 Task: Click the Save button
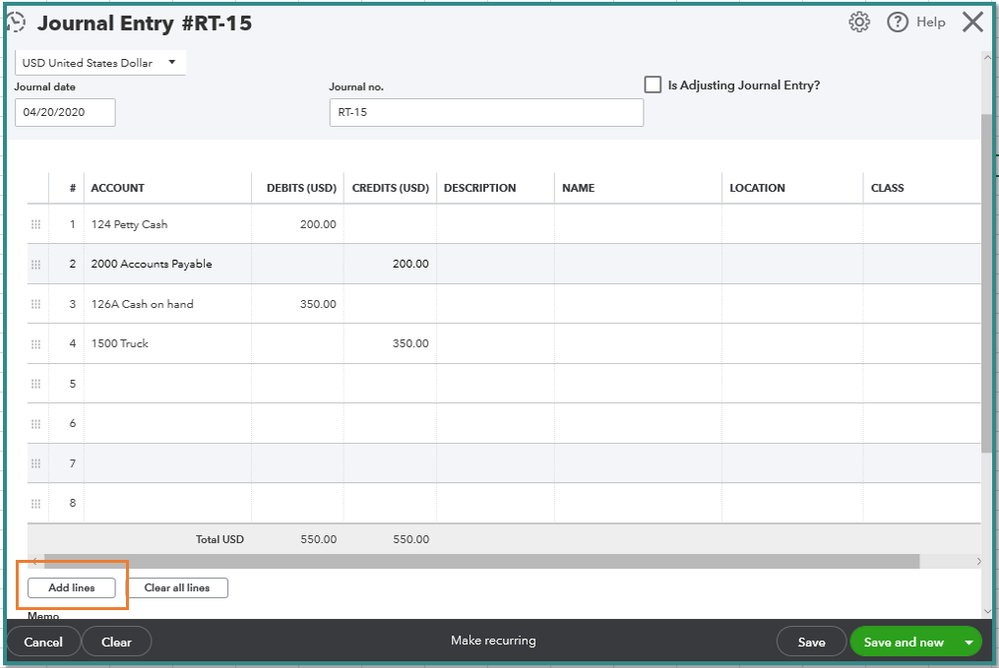811,642
